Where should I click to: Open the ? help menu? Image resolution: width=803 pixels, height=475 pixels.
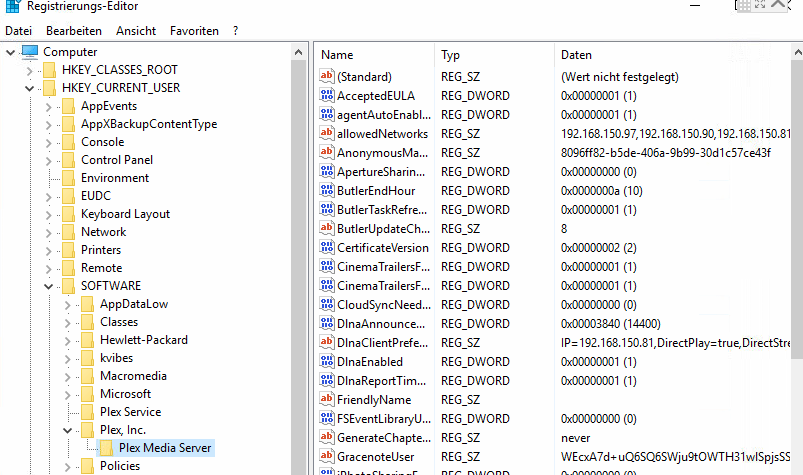pyautogui.click(x=235, y=31)
